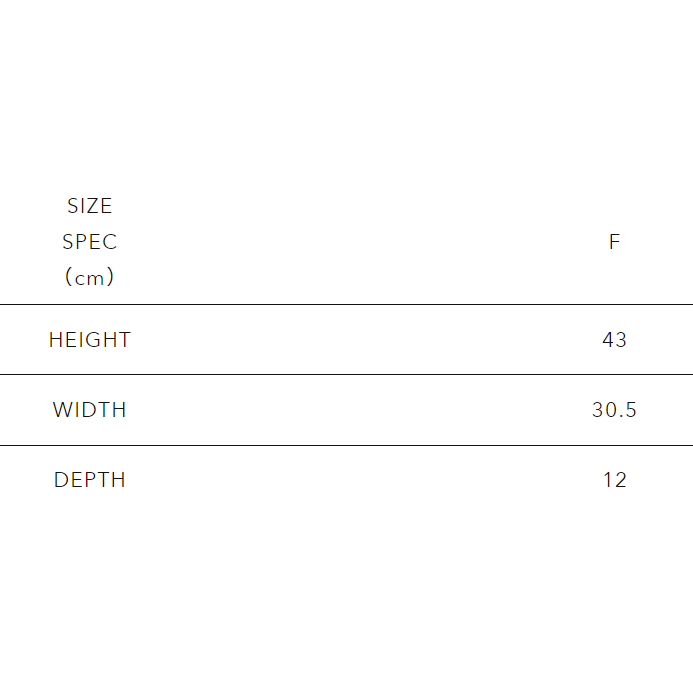The width and height of the screenshot is (693, 693).
Task: Click the digit 3 in the 30.5 value
Action: [598, 410]
